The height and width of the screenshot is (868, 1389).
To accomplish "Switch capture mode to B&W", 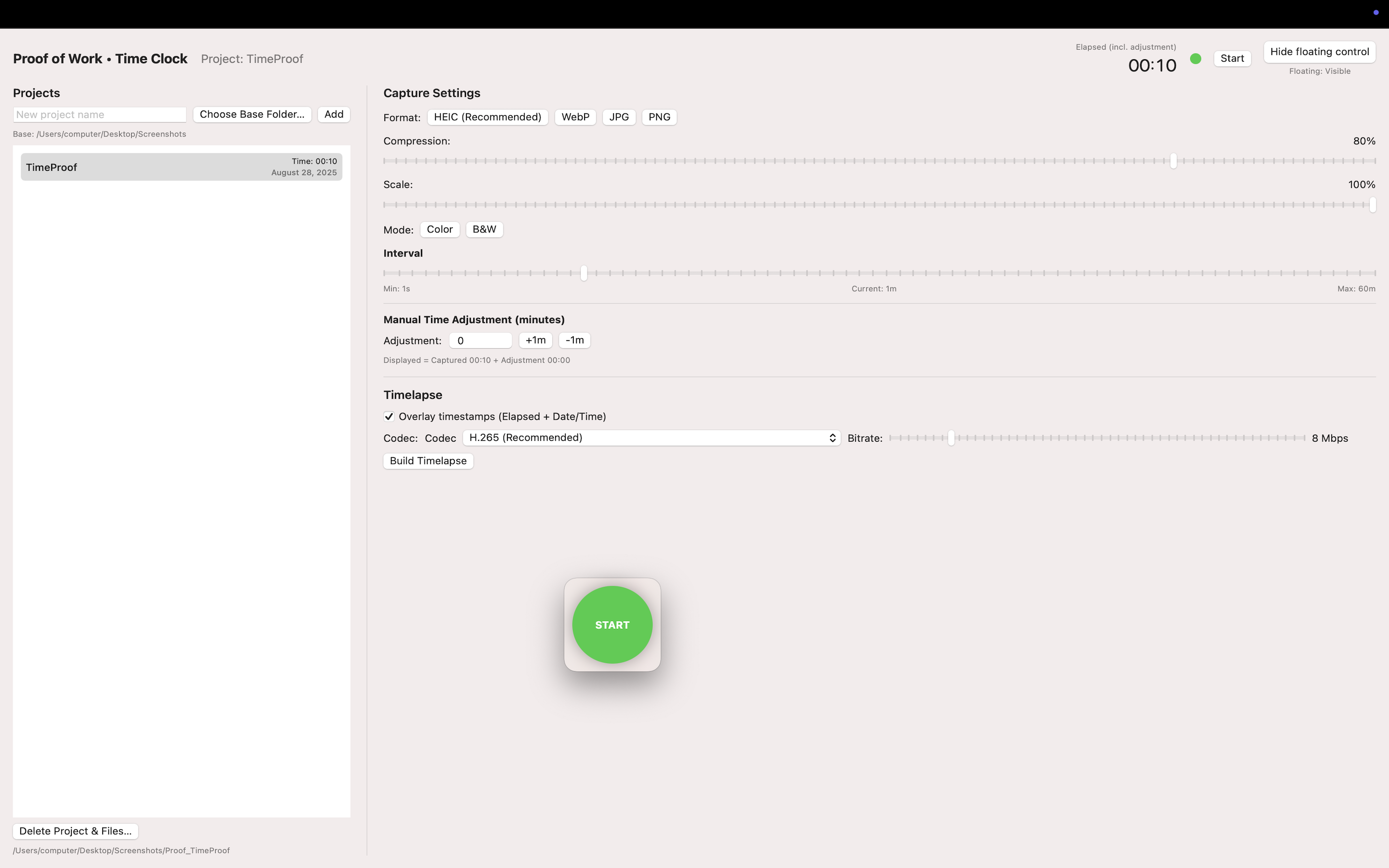I will click(x=484, y=229).
